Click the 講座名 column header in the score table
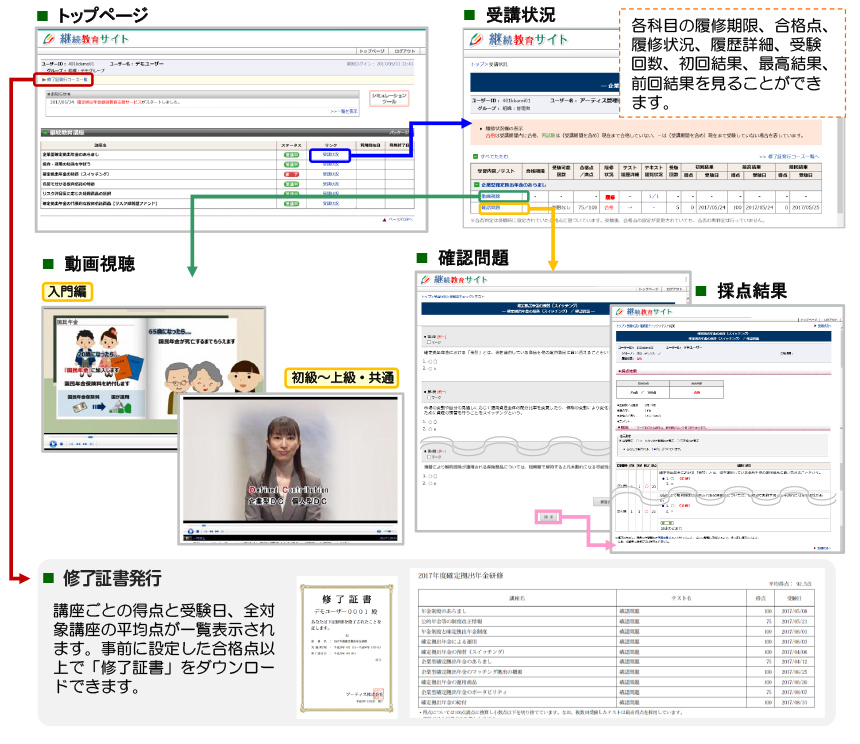This screenshot has height=744, width=860. click(517, 598)
